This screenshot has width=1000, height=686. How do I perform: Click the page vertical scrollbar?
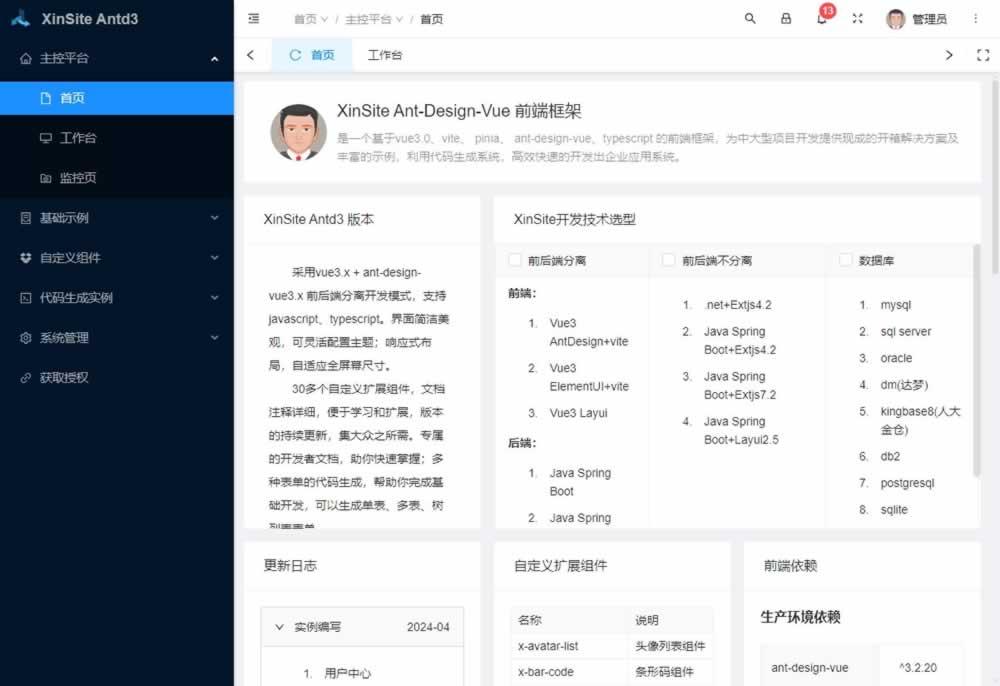(995, 177)
